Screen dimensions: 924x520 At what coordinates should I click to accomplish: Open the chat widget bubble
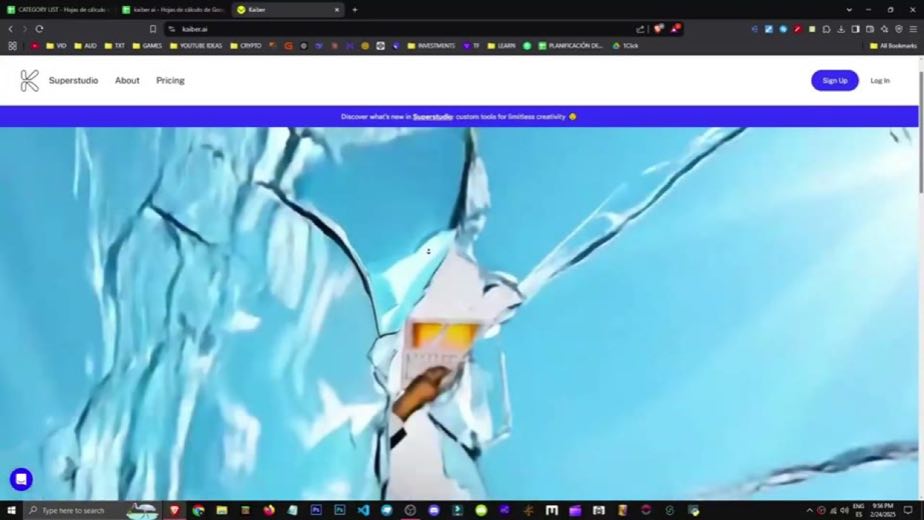coord(21,479)
